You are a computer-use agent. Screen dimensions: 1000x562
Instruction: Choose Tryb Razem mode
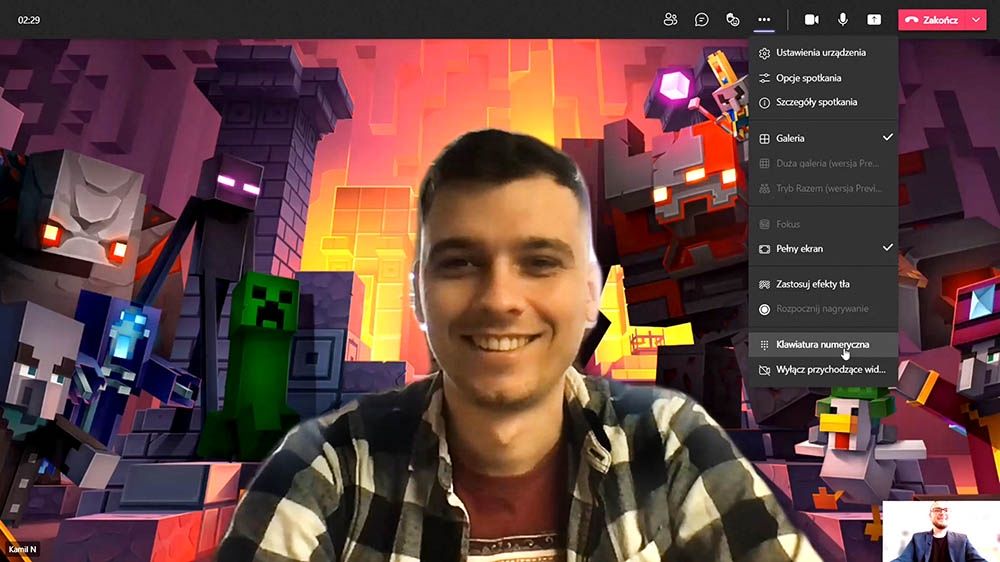823,188
